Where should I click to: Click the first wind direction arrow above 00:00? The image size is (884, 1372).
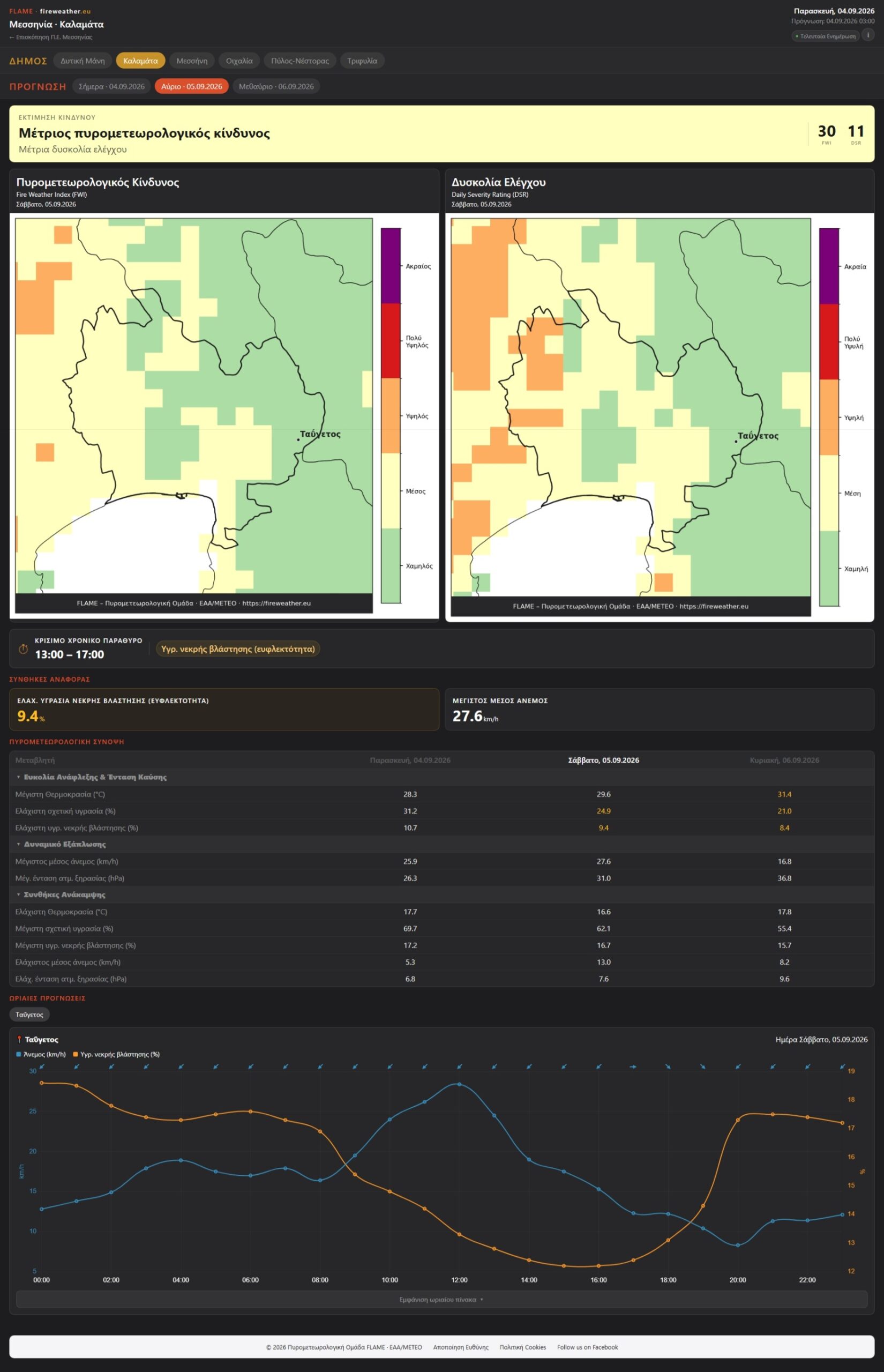click(x=41, y=1067)
